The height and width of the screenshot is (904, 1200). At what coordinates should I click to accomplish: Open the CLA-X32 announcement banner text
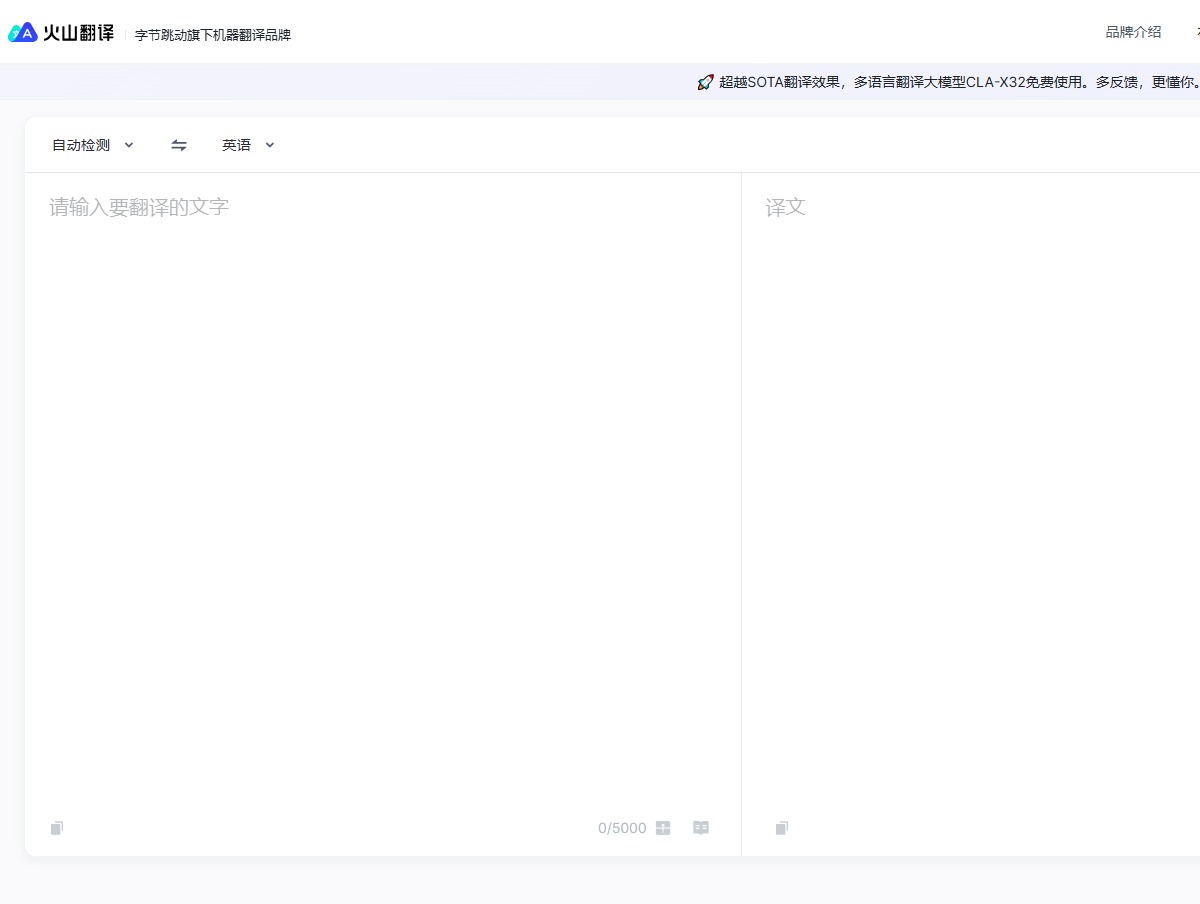pos(957,82)
